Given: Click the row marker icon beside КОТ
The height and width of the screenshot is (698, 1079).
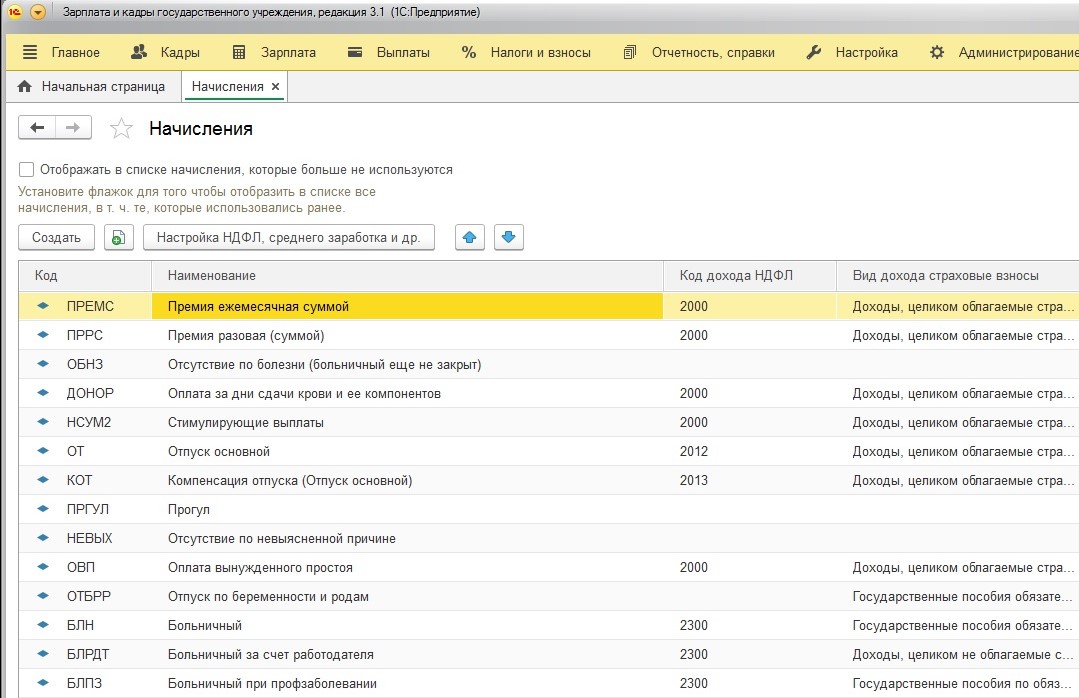Looking at the screenshot, I should coord(43,479).
